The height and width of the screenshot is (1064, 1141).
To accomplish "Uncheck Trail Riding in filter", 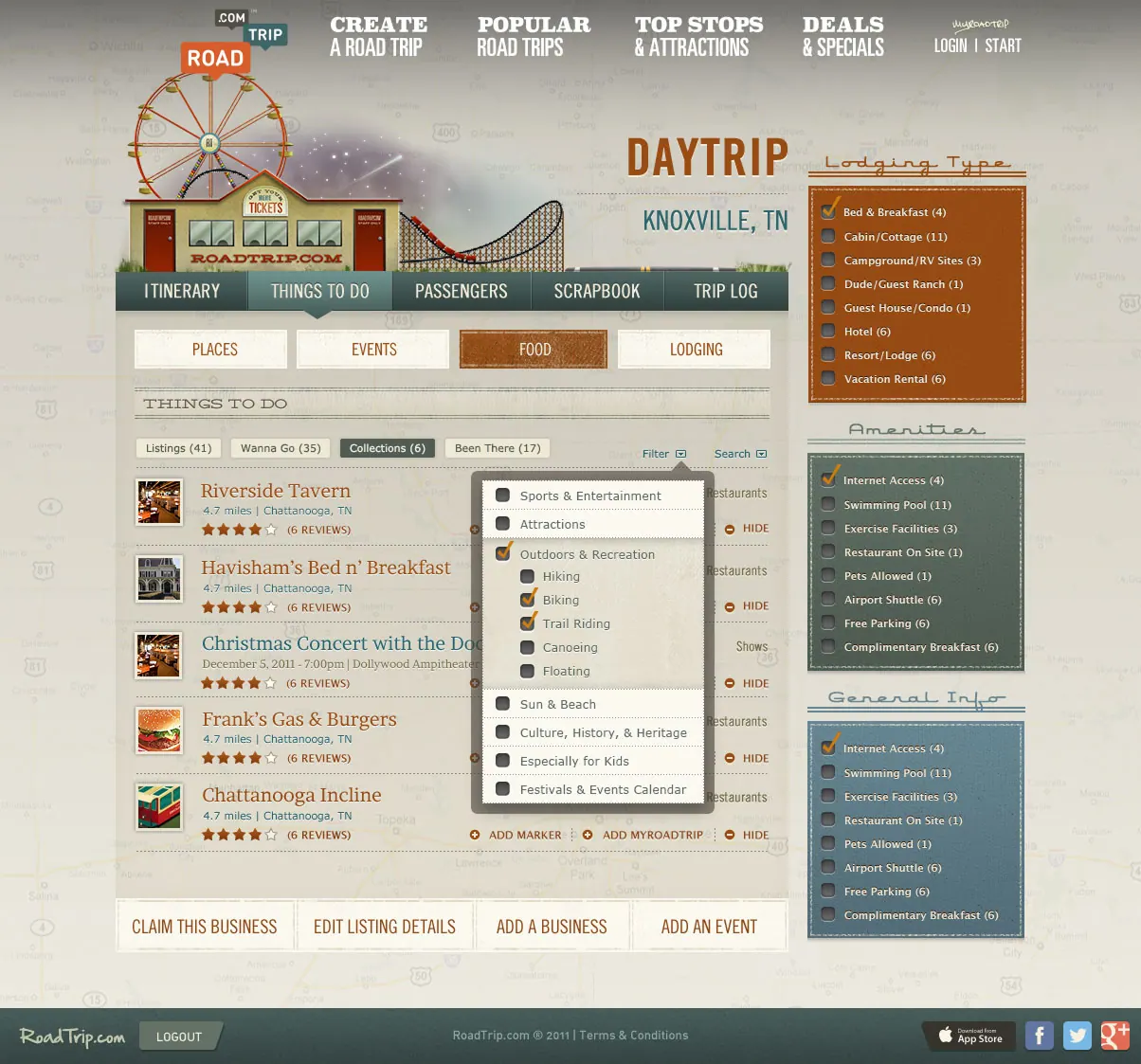I will [528, 622].
